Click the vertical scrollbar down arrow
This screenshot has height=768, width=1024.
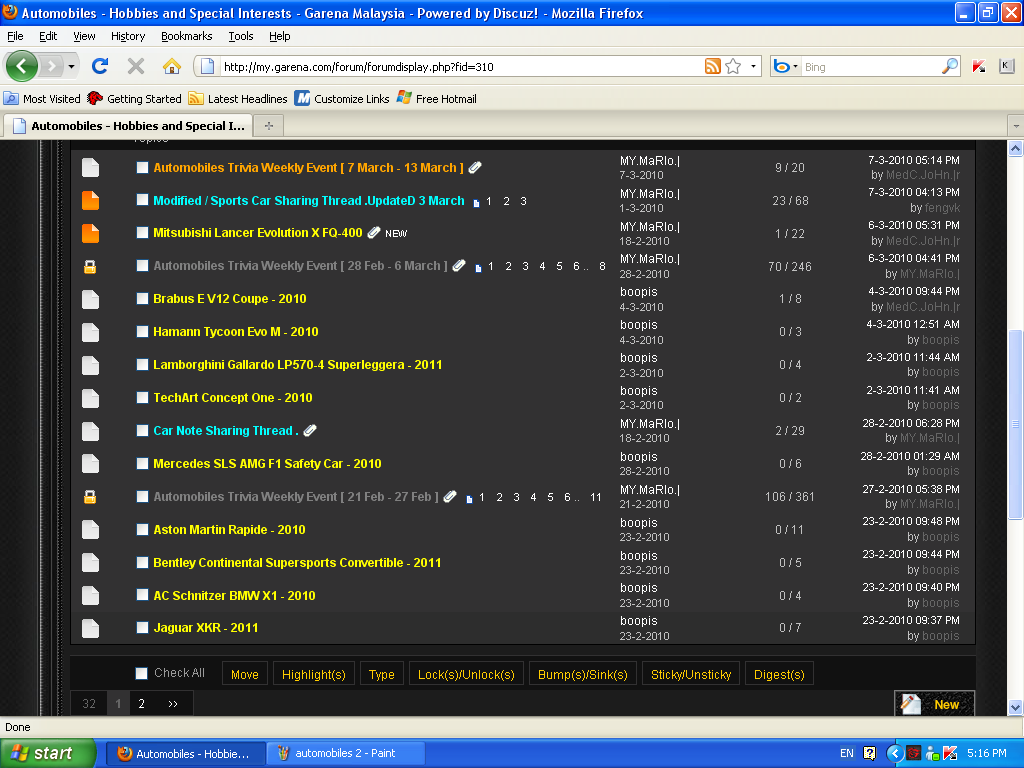[x=1015, y=707]
